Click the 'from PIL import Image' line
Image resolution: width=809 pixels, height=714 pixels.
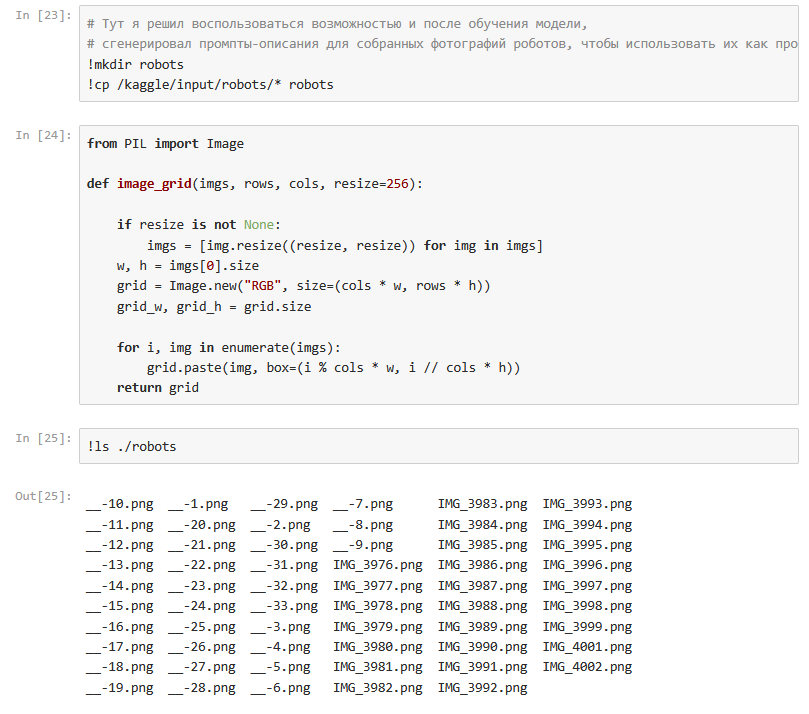(165, 143)
